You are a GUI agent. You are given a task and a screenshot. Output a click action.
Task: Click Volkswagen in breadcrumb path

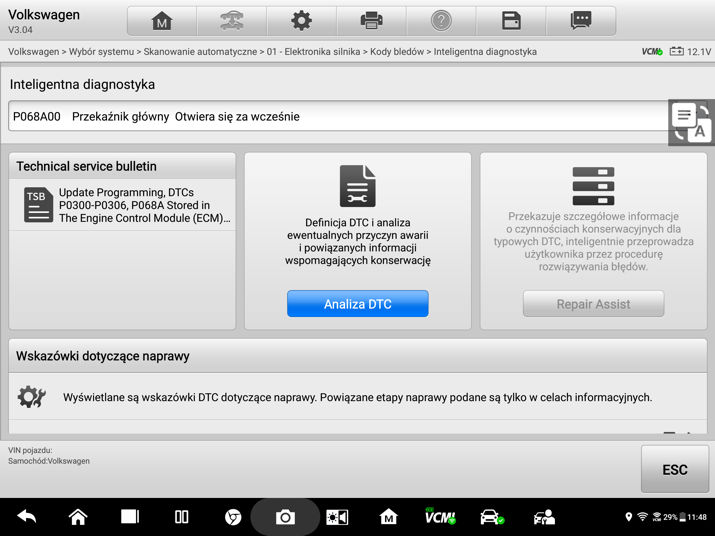pyautogui.click(x=34, y=52)
